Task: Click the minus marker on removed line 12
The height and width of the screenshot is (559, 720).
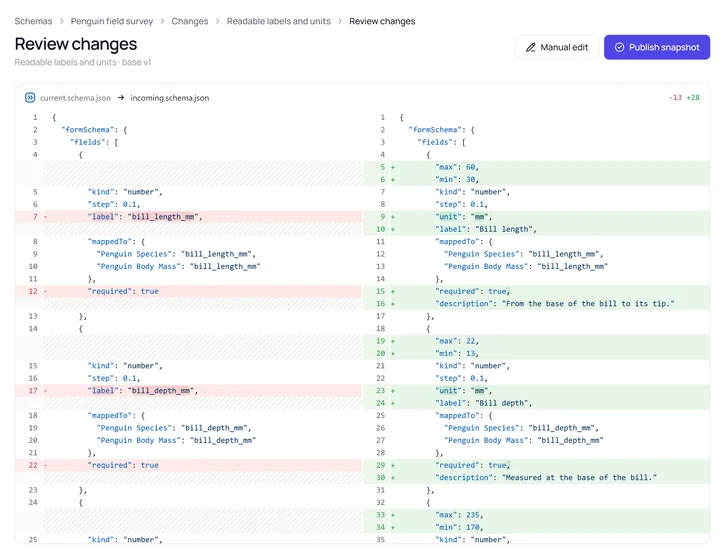Action: click(x=45, y=291)
